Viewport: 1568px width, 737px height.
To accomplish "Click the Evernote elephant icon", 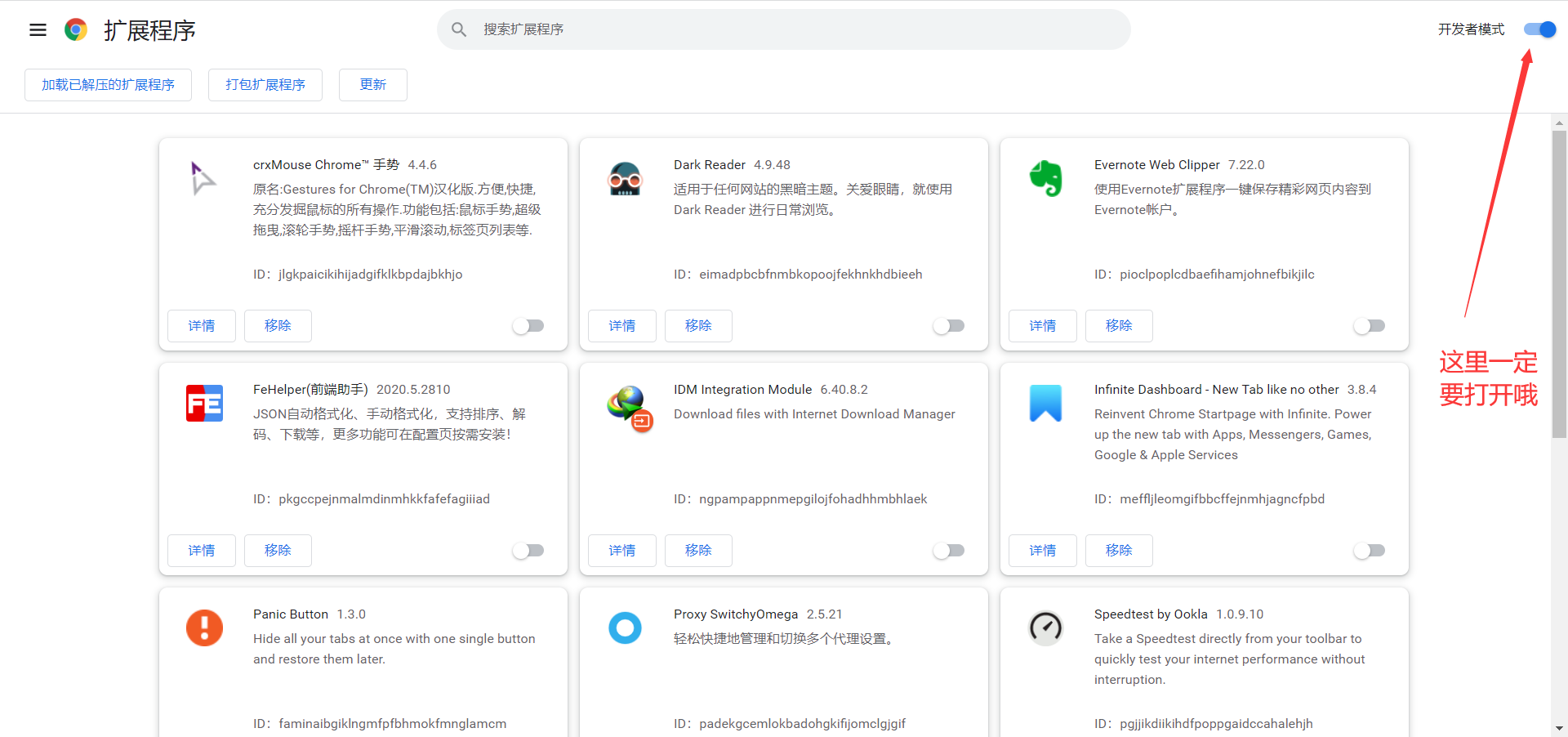I will pyautogui.click(x=1045, y=178).
